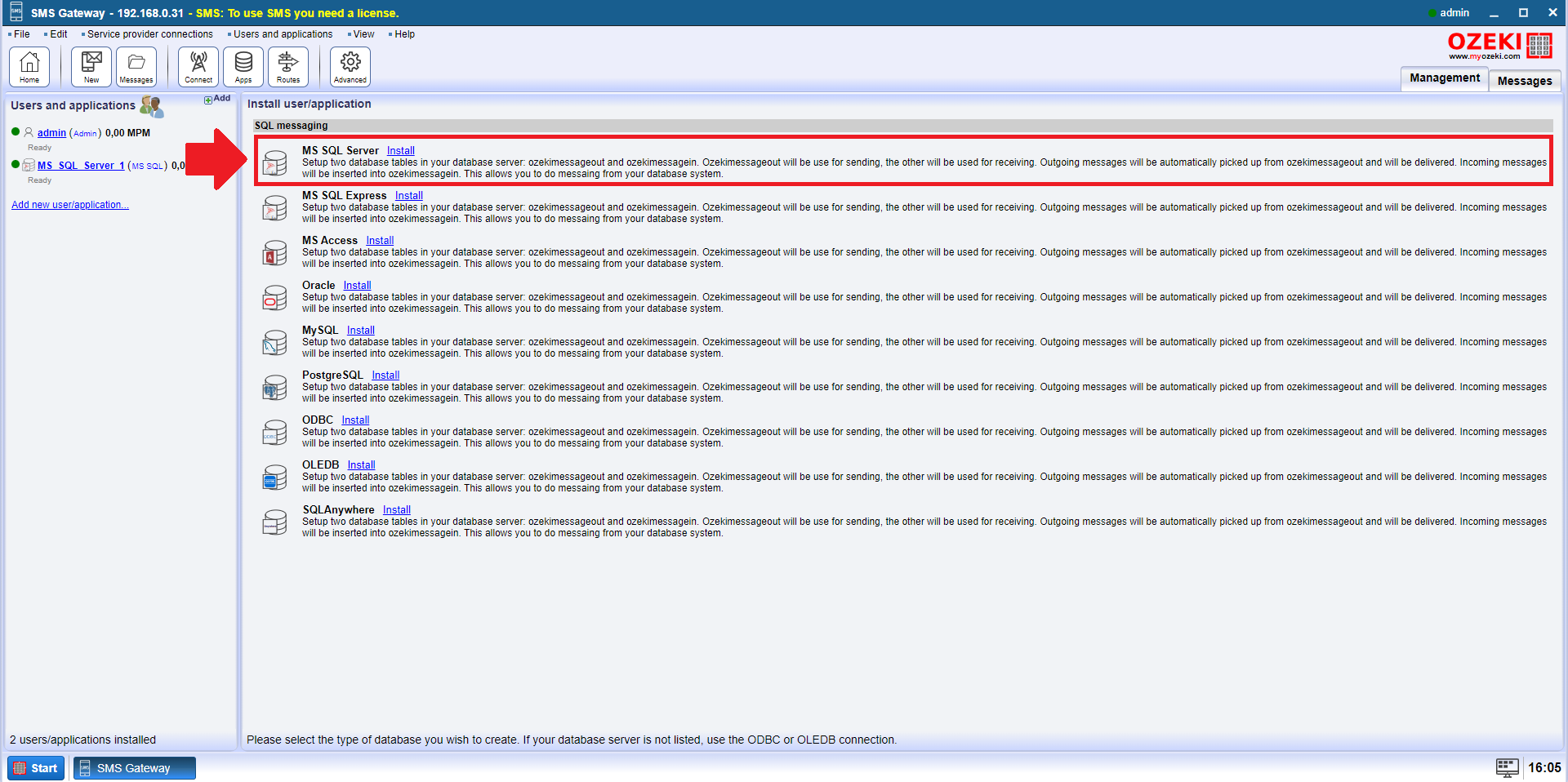Open the admin user link
The height and width of the screenshot is (782, 1568).
click(x=51, y=133)
